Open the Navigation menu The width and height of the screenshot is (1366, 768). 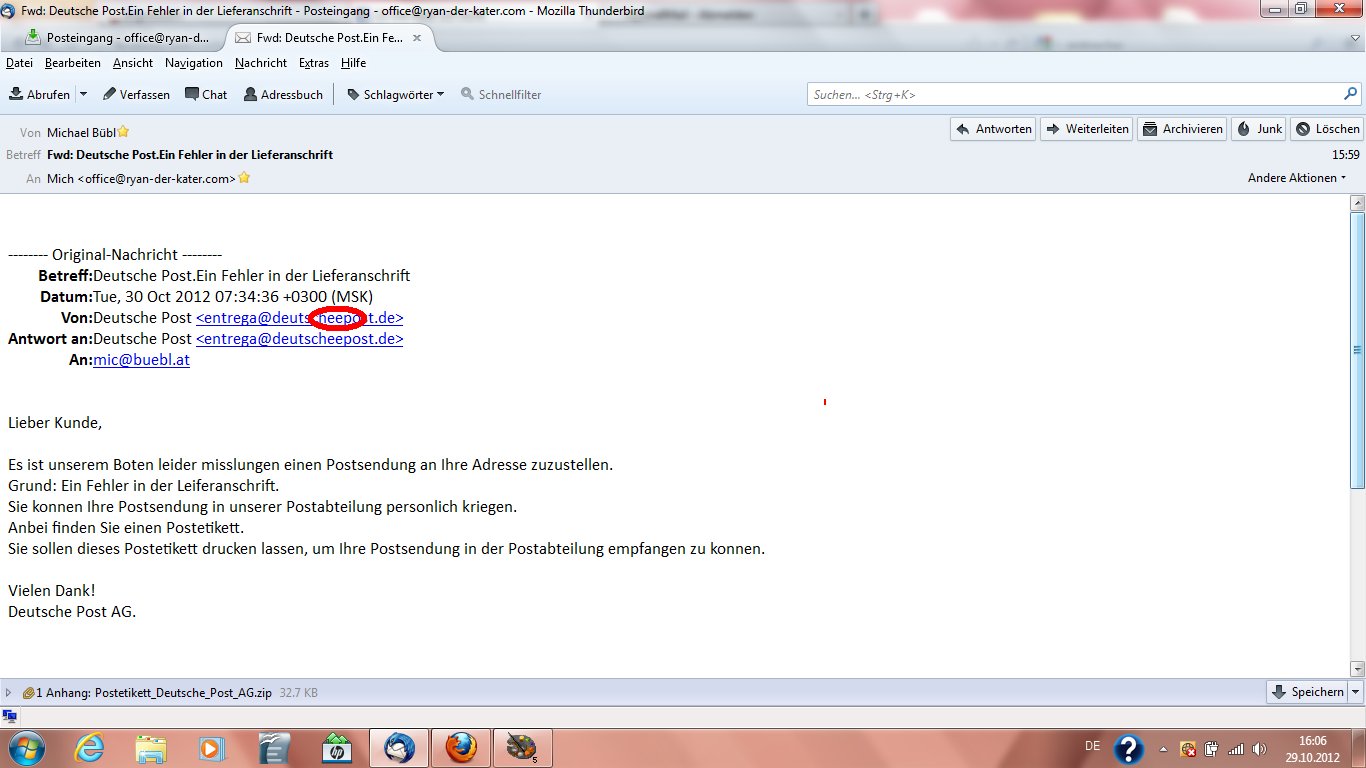click(194, 62)
